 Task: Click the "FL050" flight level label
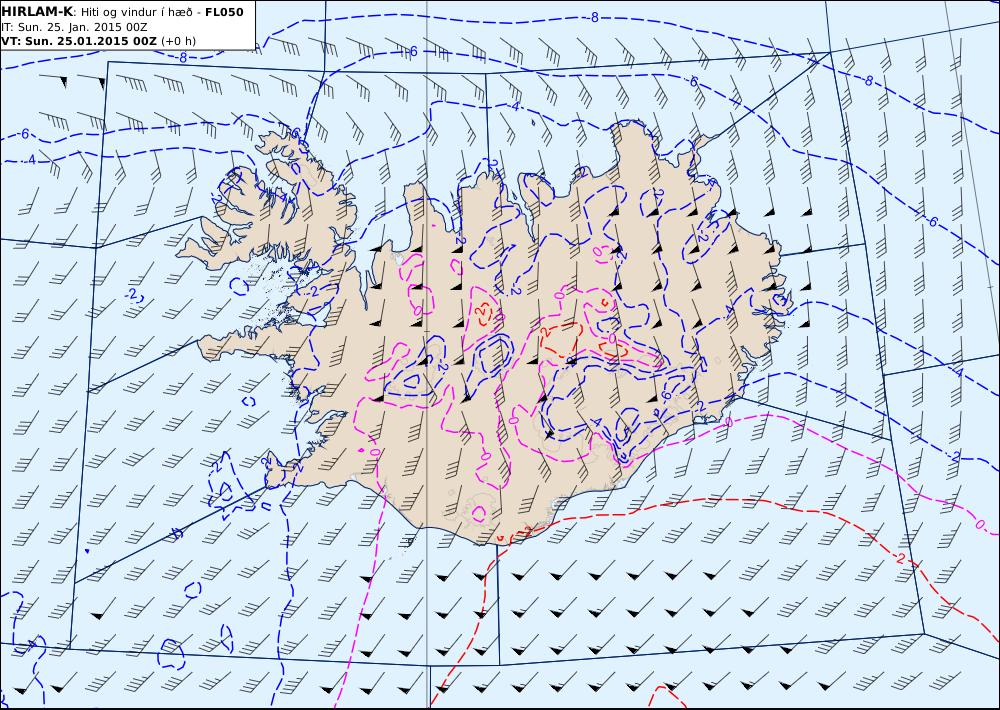[x=224, y=12]
